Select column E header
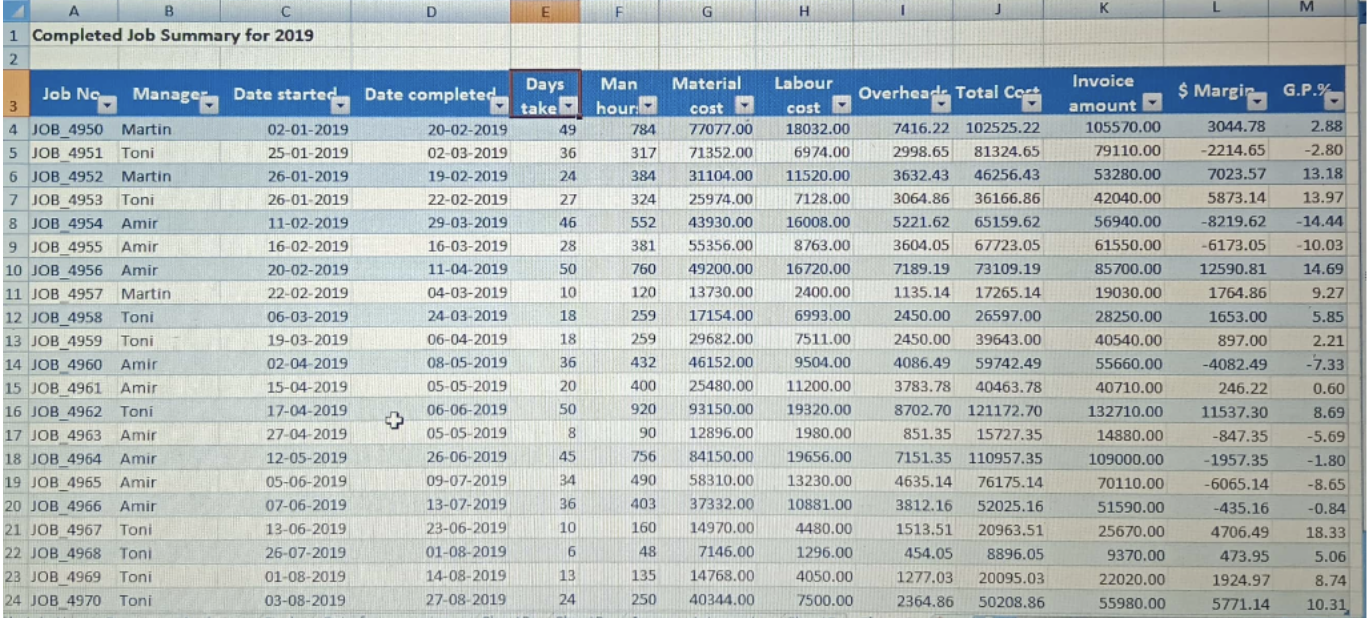Screen dimensions: 1368x618 545,12
